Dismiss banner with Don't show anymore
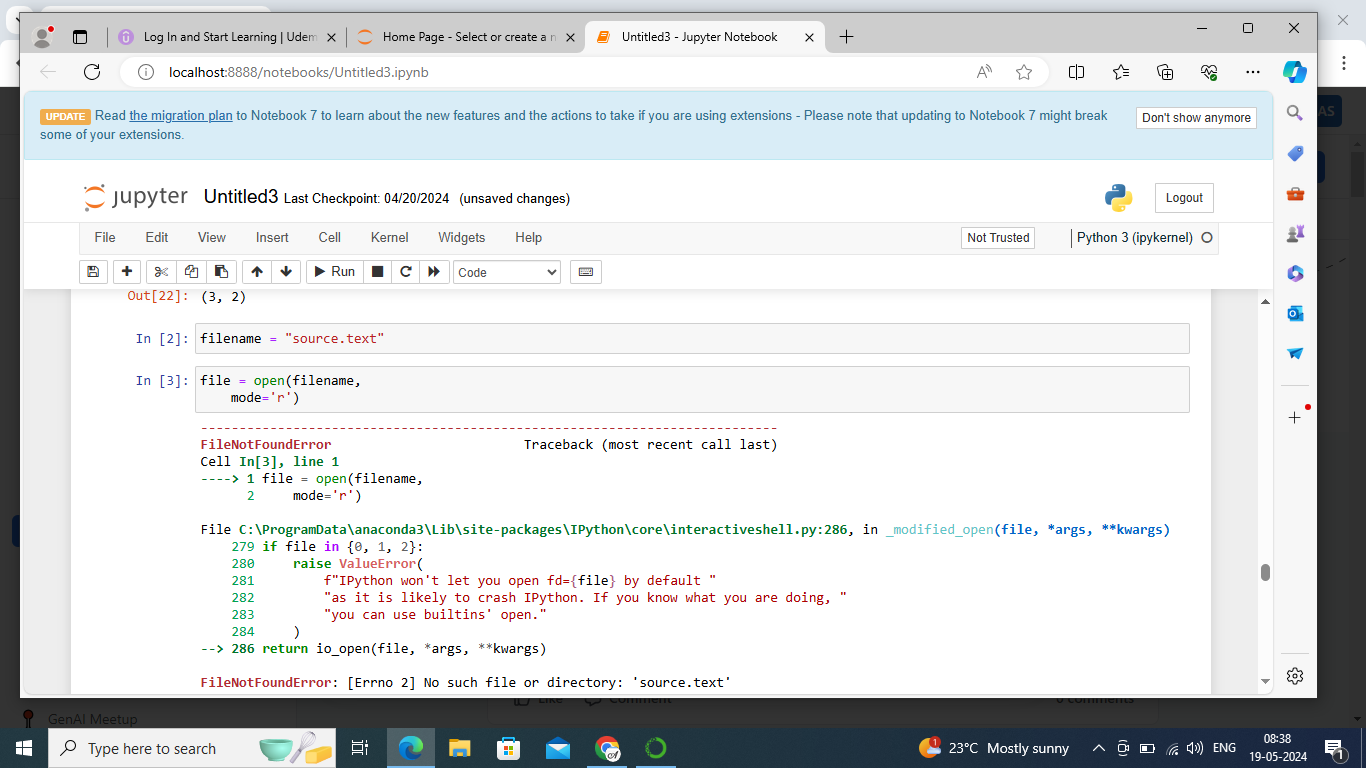The height and width of the screenshot is (768, 1366). click(1196, 118)
